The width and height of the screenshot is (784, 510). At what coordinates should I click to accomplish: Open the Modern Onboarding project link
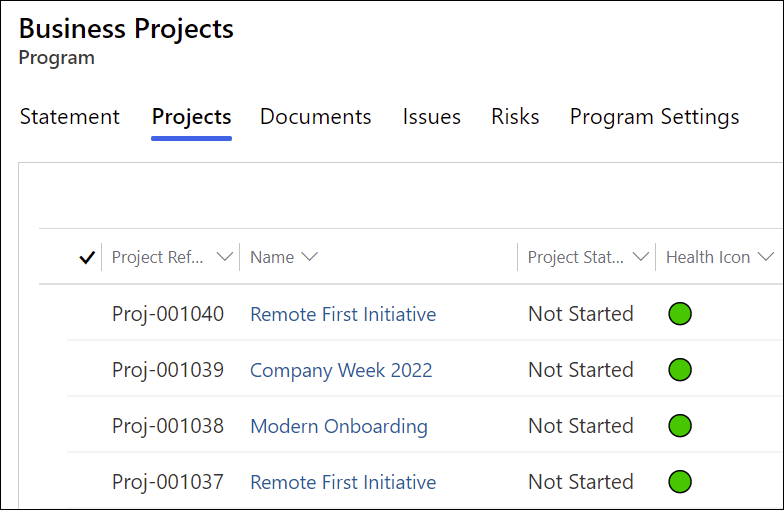tap(339, 426)
